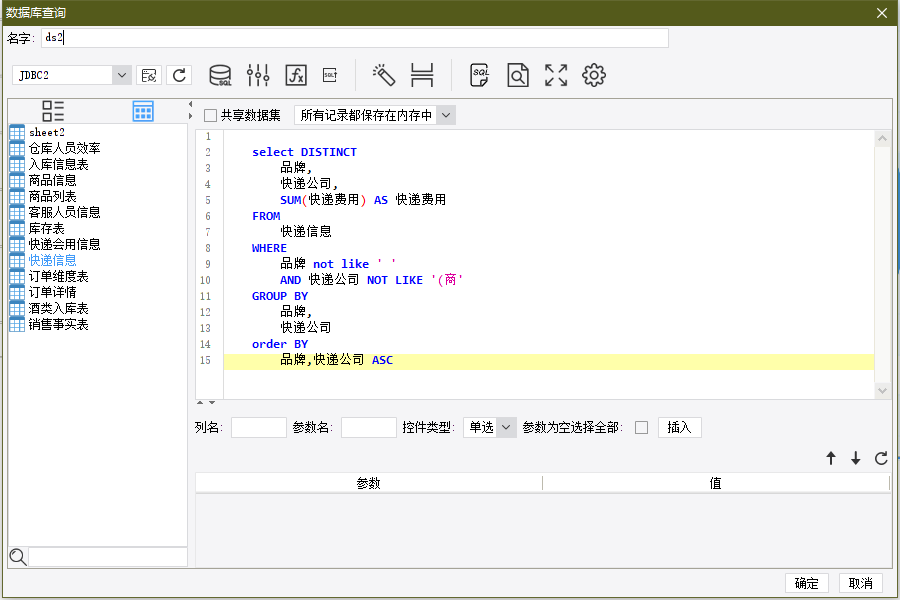Collapse the left table panel arrow
The image size is (900, 600).
point(191,104)
